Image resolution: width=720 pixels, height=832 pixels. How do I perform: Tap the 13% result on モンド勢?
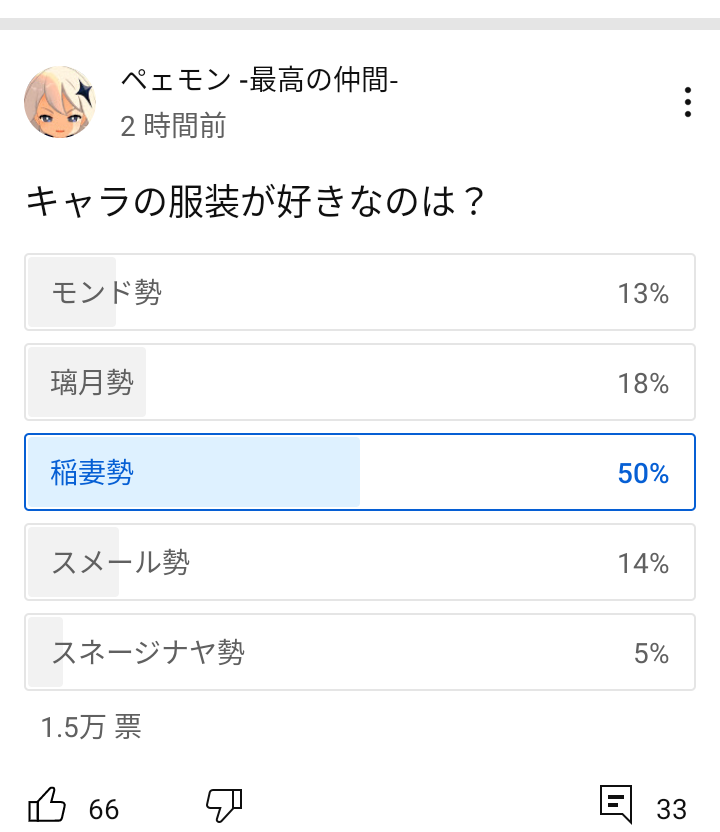[643, 293]
